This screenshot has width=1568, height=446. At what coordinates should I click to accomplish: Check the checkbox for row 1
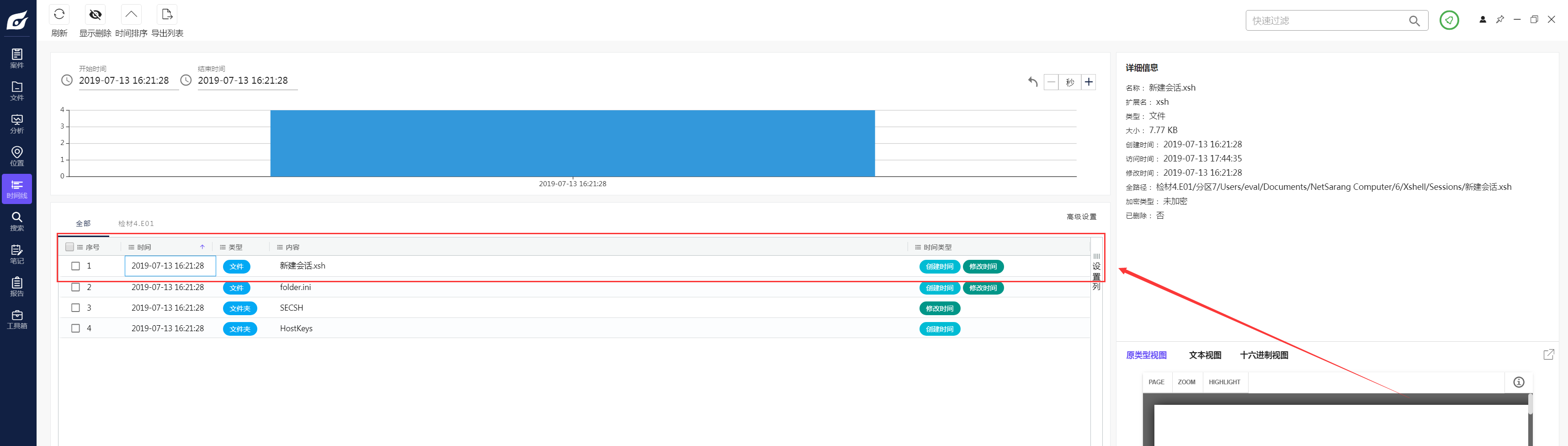pos(75,266)
